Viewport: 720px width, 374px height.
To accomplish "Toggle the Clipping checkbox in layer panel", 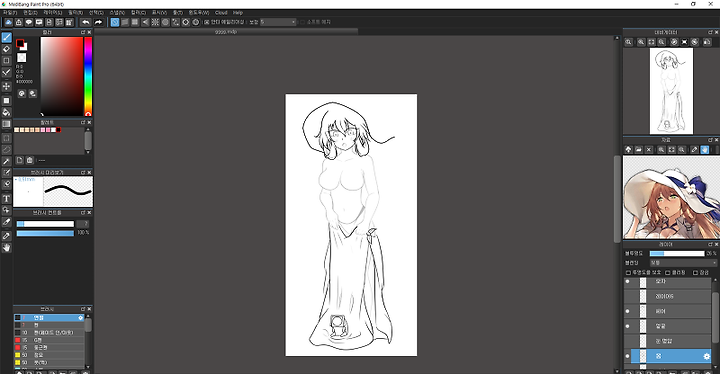I will point(668,273).
